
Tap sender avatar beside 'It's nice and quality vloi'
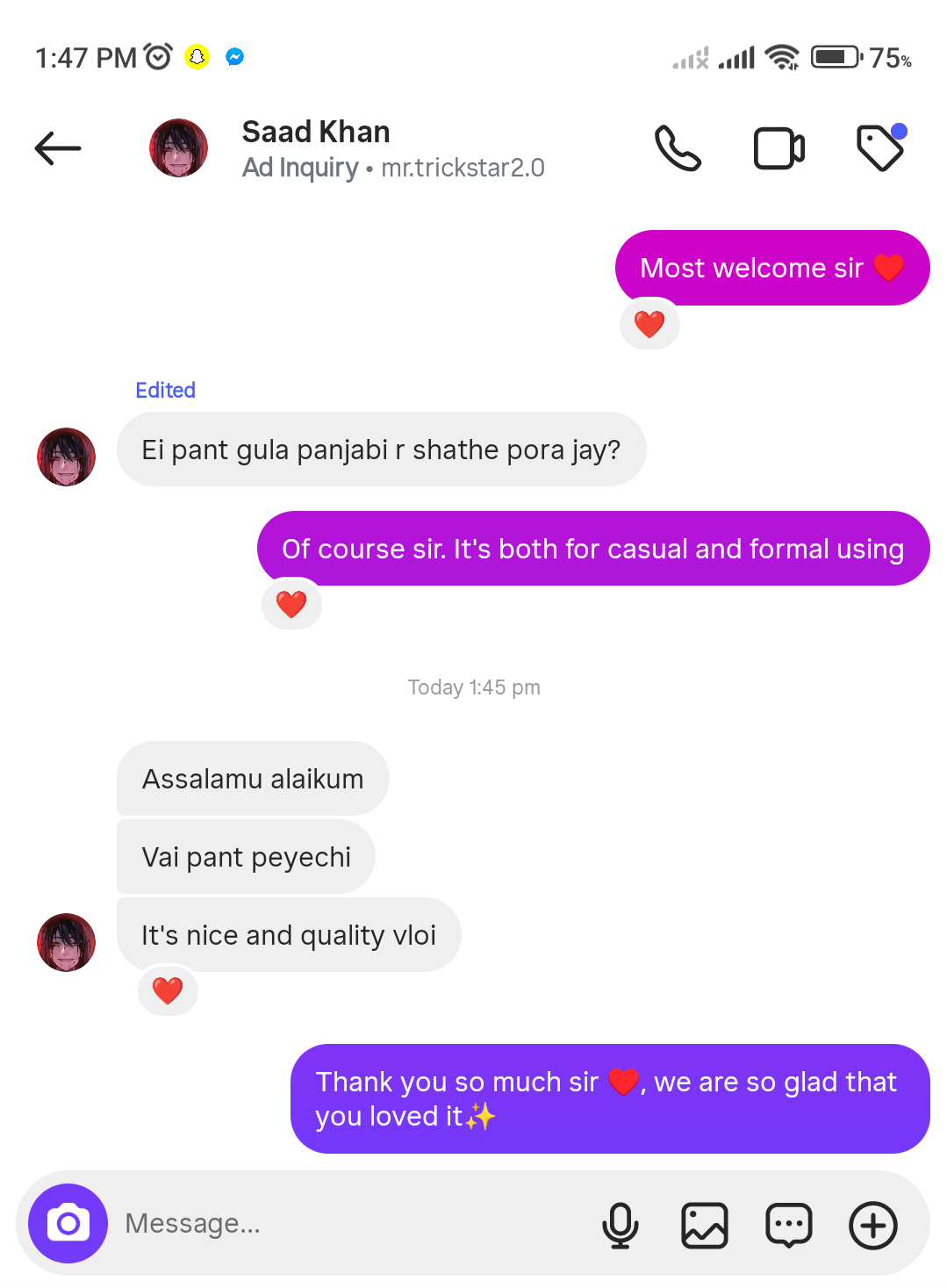[66, 942]
